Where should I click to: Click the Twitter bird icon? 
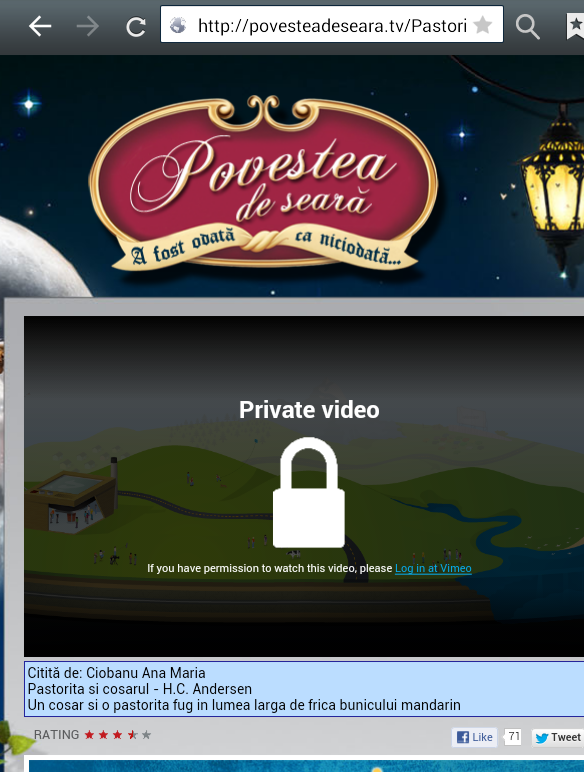pyautogui.click(x=542, y=738)
